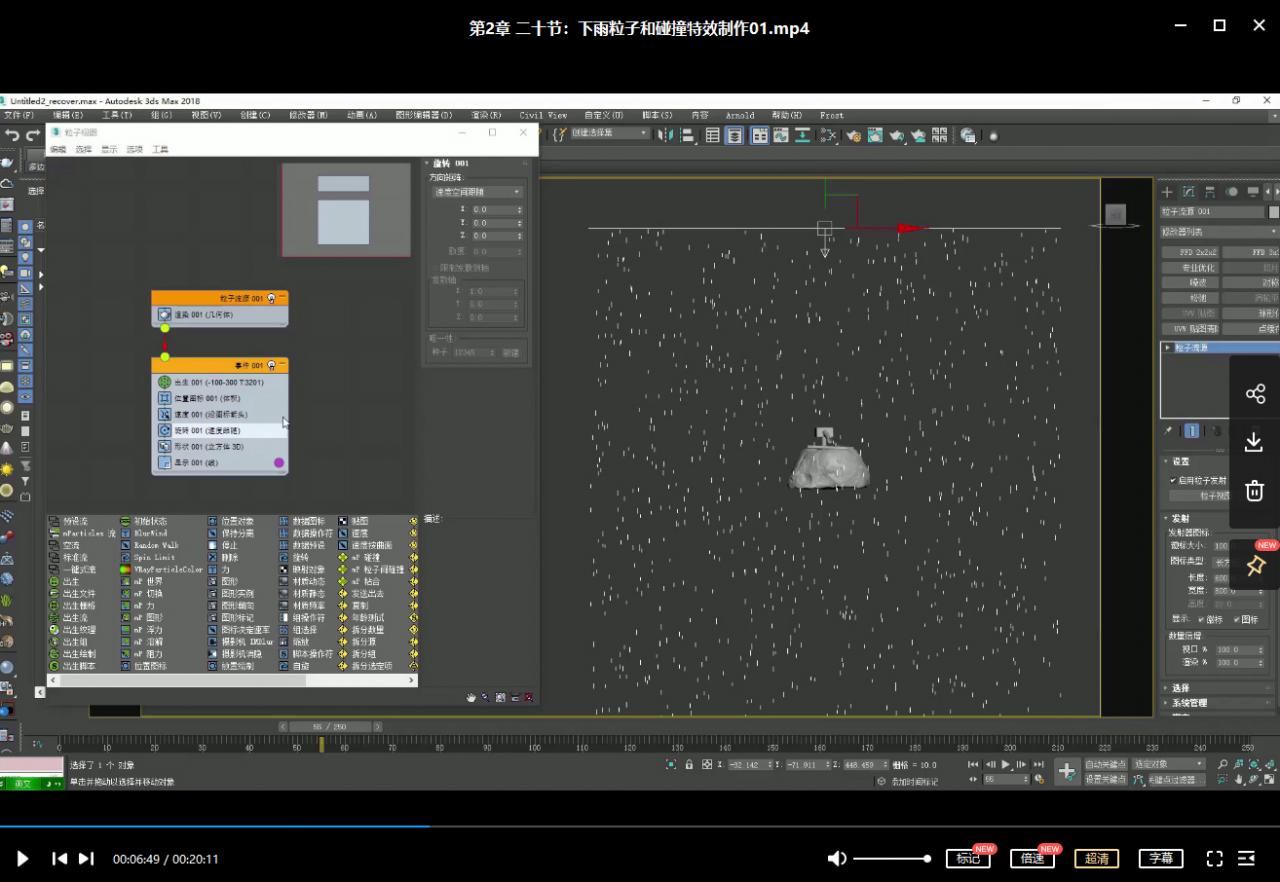Click the trash delete icon on the side panel

click(1255, 490)
